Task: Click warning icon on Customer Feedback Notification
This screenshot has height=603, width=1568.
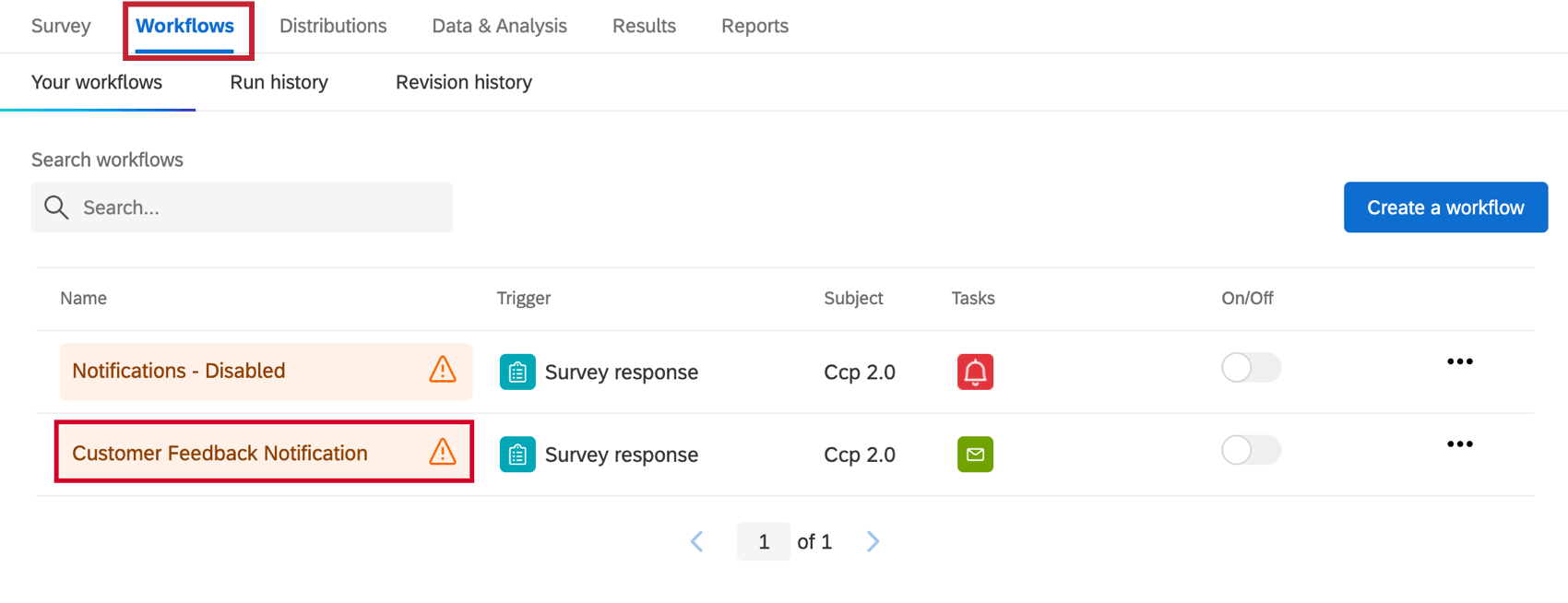Action: pyautogui.click(x=443, y=452)
